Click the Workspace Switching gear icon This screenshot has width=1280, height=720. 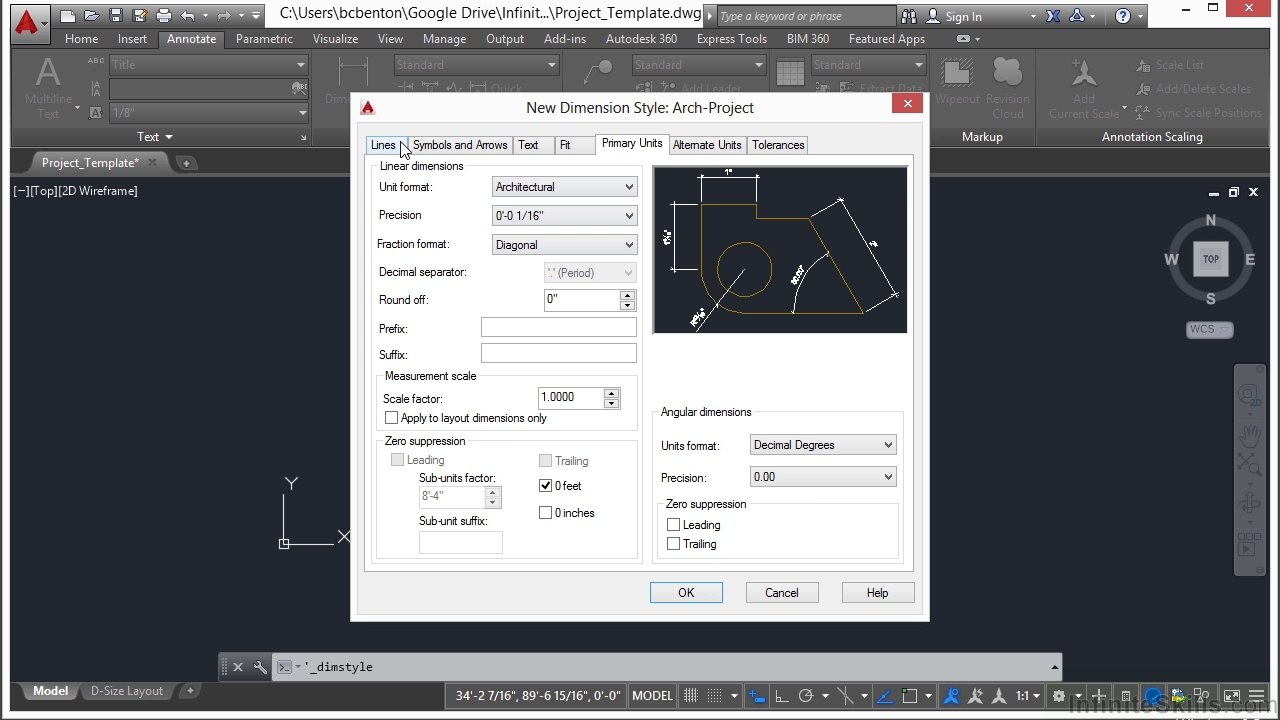1058,696
